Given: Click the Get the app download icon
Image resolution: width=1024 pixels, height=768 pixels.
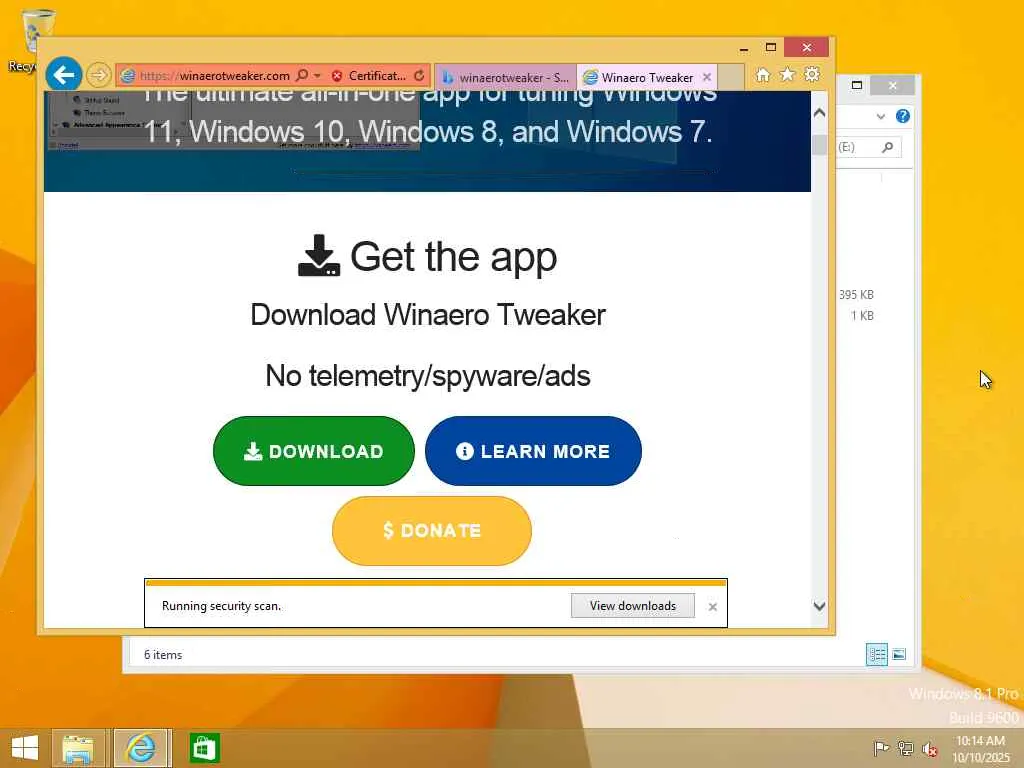Looking at the screenshot, I should point(319,255).
